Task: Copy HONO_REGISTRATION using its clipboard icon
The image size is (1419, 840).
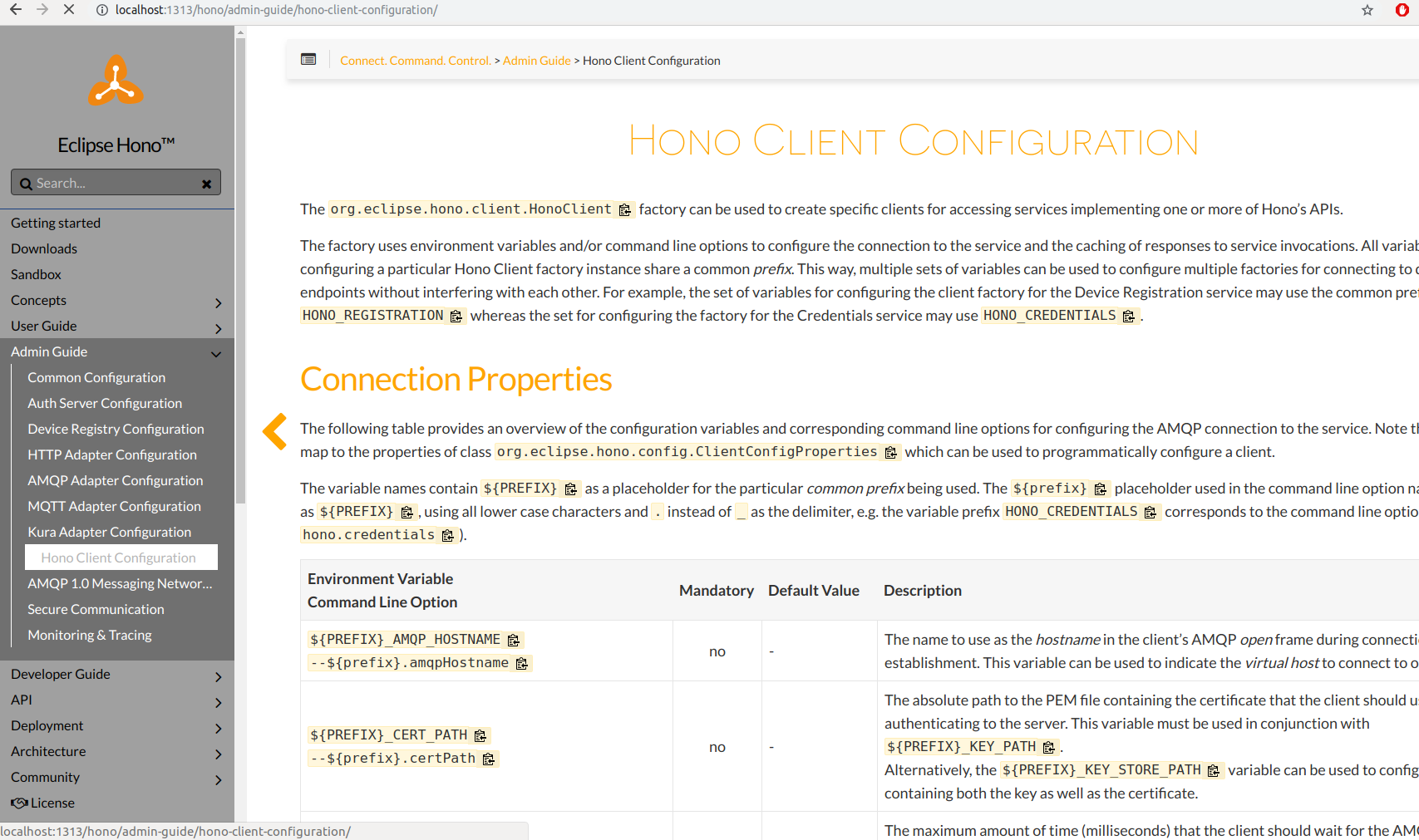Action: pyautogui.click(x=456, y=316)
